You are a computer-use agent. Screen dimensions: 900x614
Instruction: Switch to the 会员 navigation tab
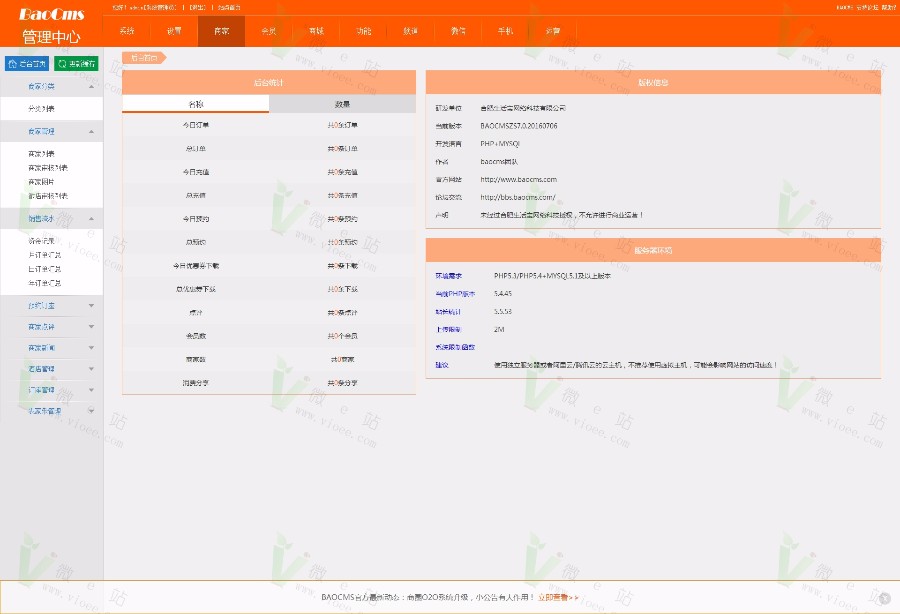point(268,31)
